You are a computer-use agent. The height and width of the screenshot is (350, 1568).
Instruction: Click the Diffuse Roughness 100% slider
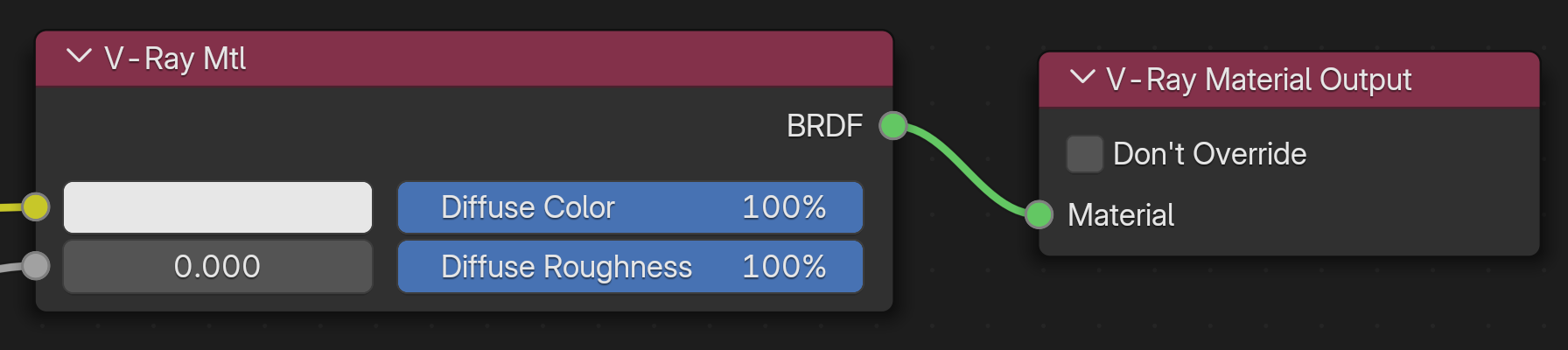[630, 267]
